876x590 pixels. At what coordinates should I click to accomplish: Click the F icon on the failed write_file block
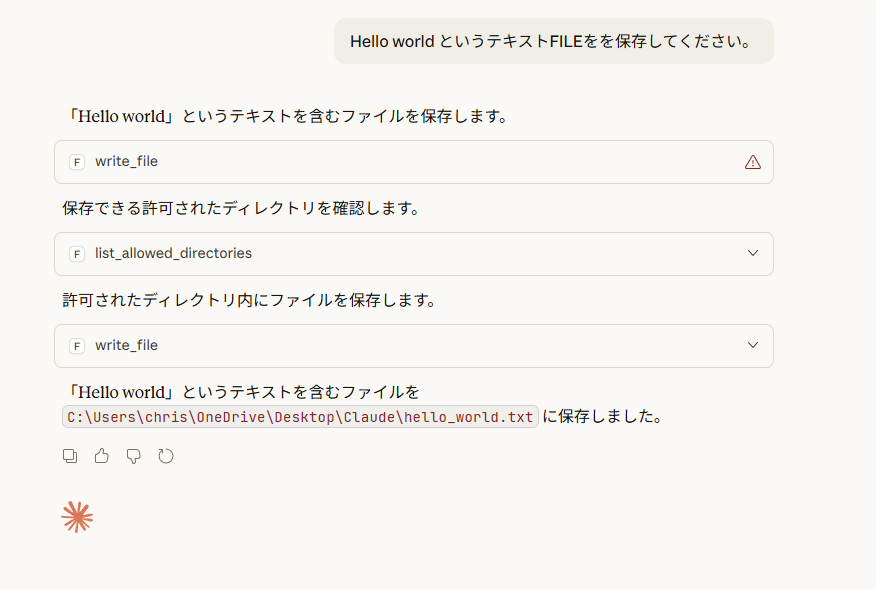pos(77,162)
